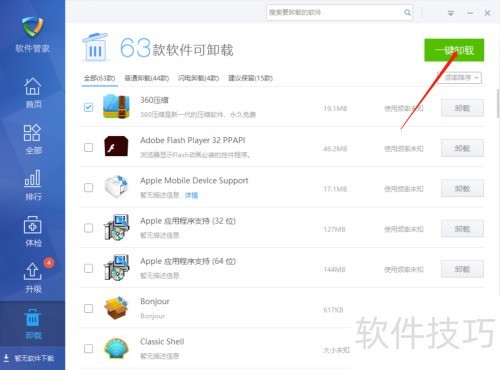Screen dimensions: 500x370
Task: Click the vertical scrollbar of software list
Action: coord(498,103)
